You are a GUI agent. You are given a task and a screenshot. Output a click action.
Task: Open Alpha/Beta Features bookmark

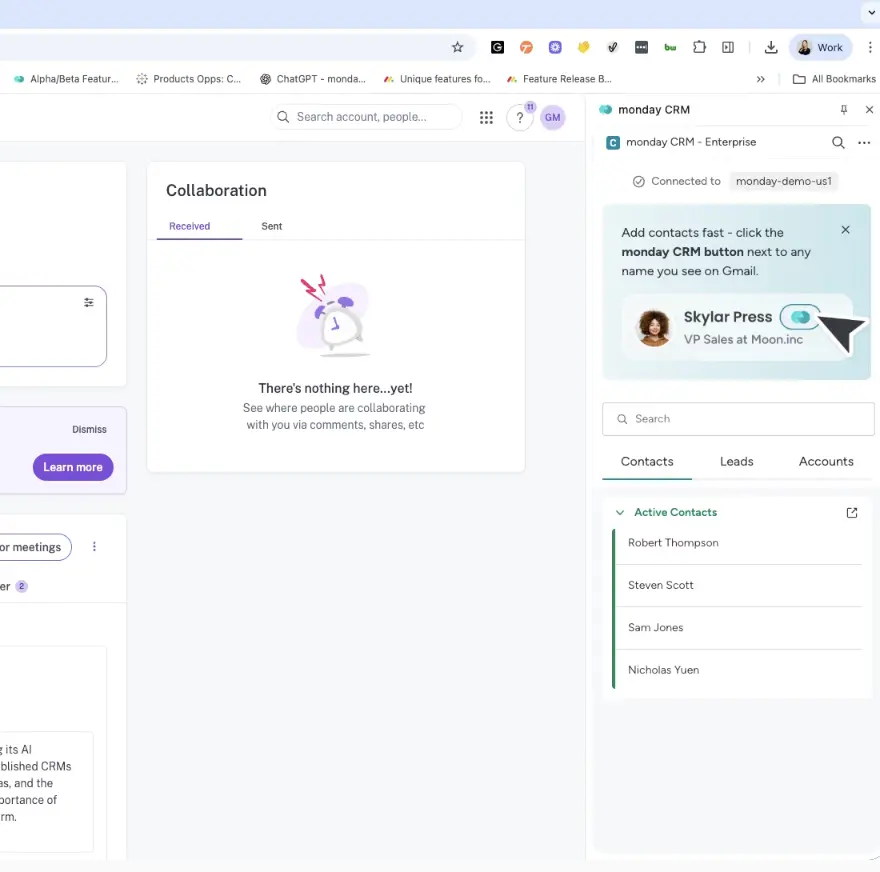coord(66,79)
